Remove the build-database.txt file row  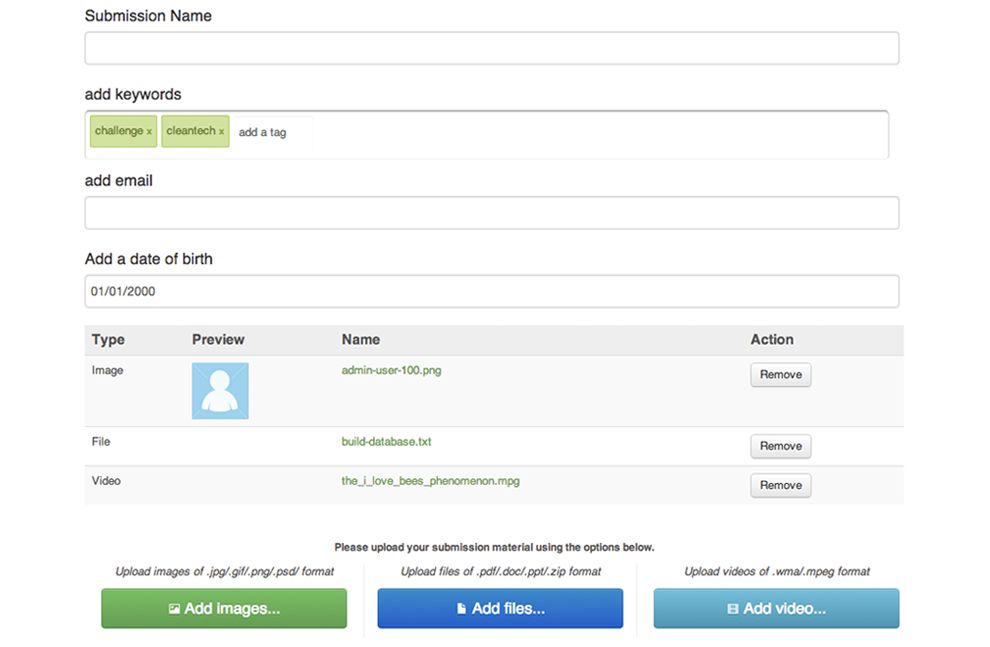click(x=780, y=446)
